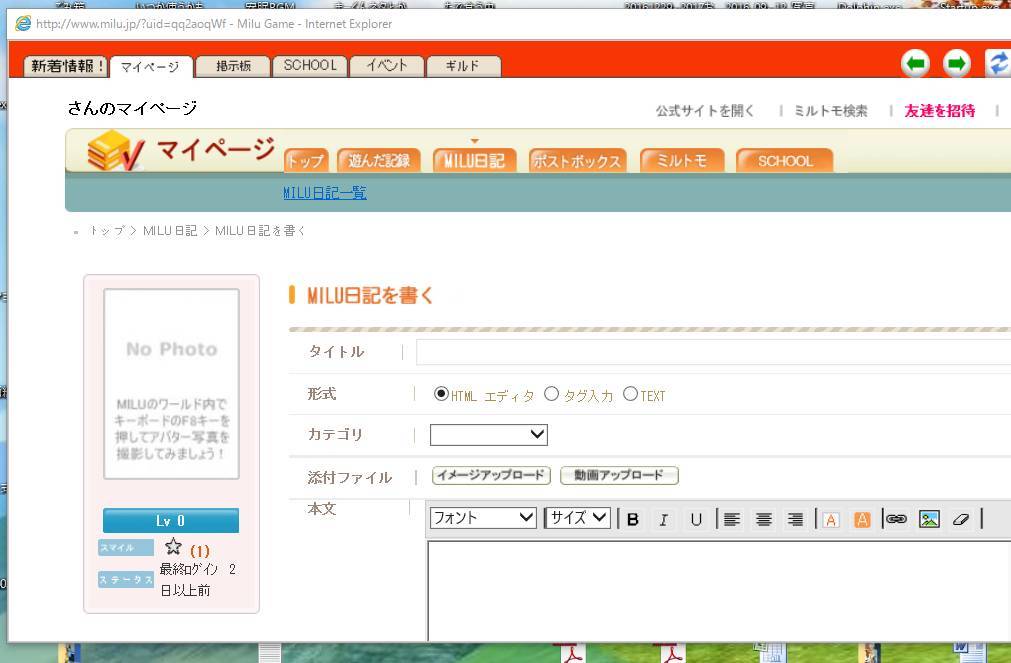
Task: Select the HTML エディタ radio button
Action: coord(441,394)
